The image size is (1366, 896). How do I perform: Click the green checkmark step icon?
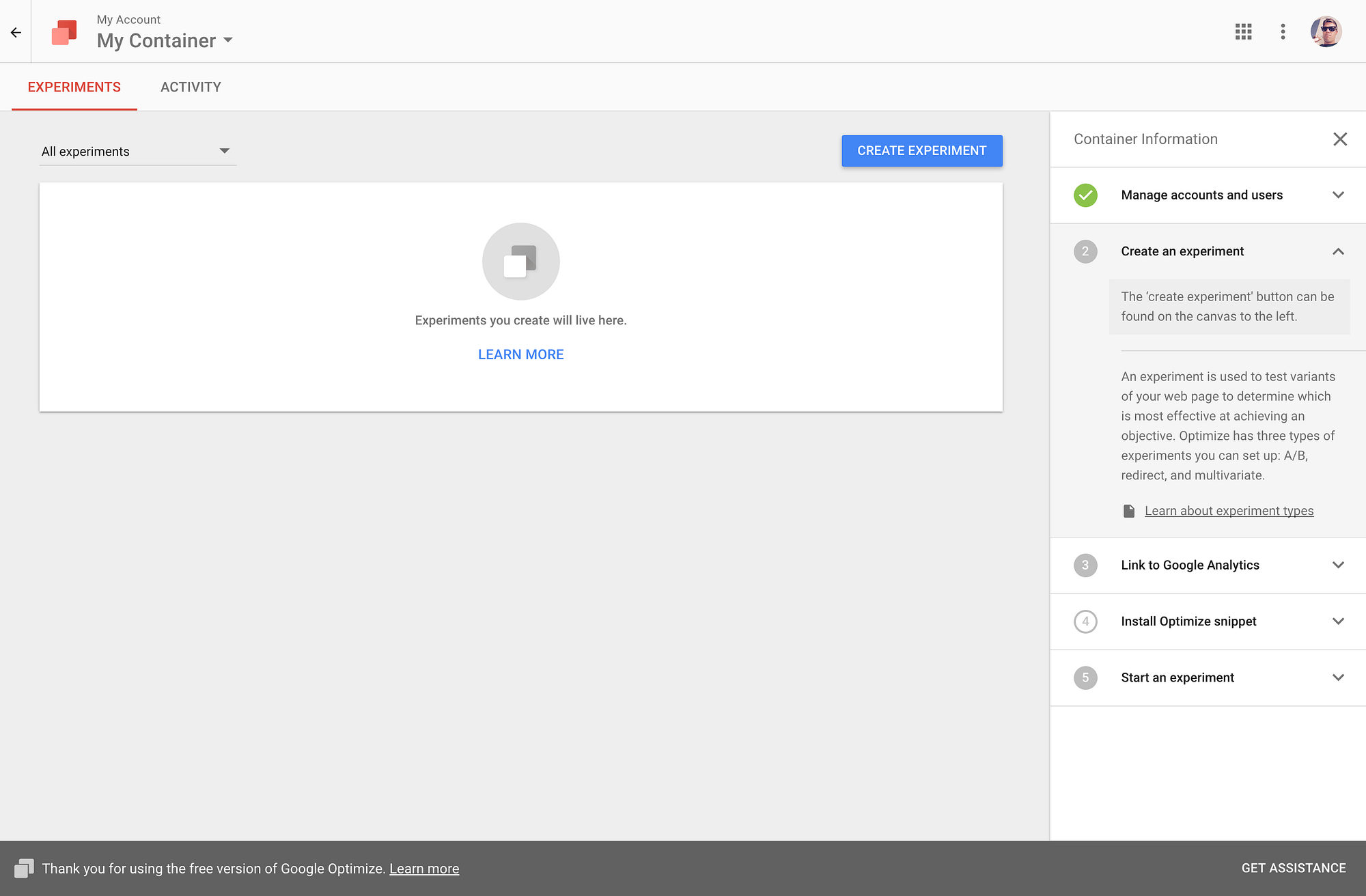point(1085,195)
